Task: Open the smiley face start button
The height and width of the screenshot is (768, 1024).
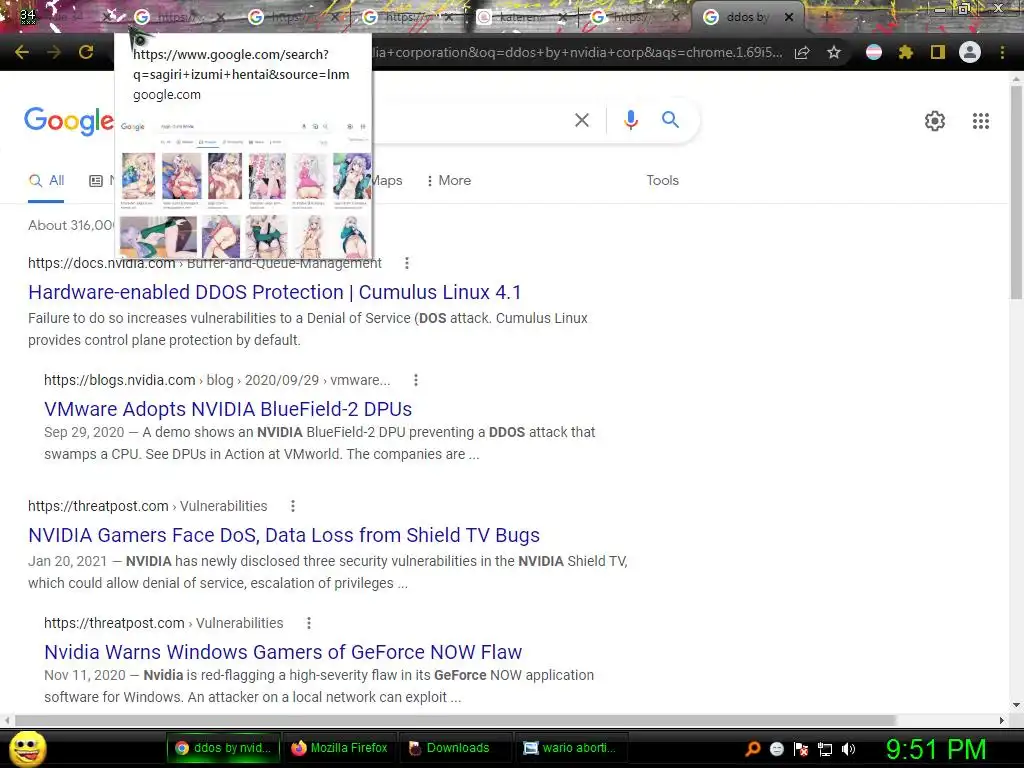Action: 27,748
